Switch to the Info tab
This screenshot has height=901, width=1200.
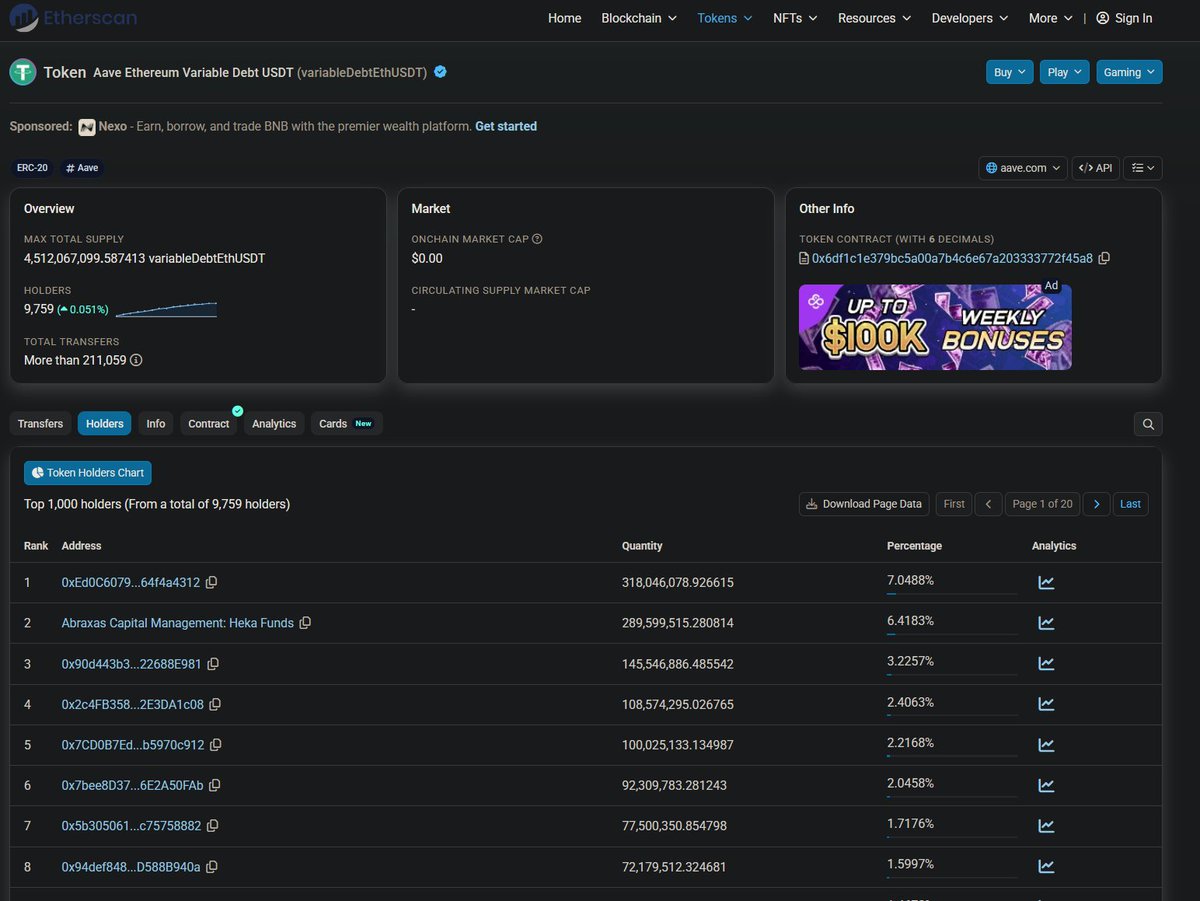tap(156, 424)
